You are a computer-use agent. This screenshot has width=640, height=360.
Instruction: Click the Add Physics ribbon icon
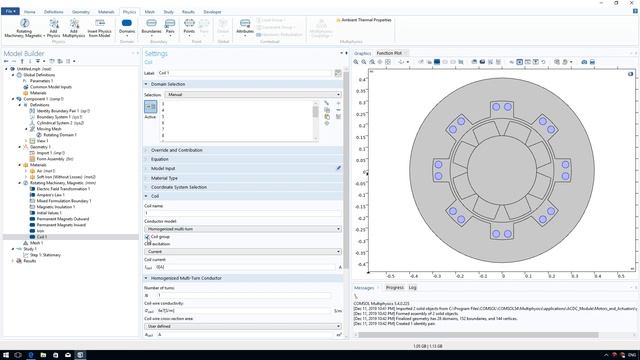click(x=53, y=28)
